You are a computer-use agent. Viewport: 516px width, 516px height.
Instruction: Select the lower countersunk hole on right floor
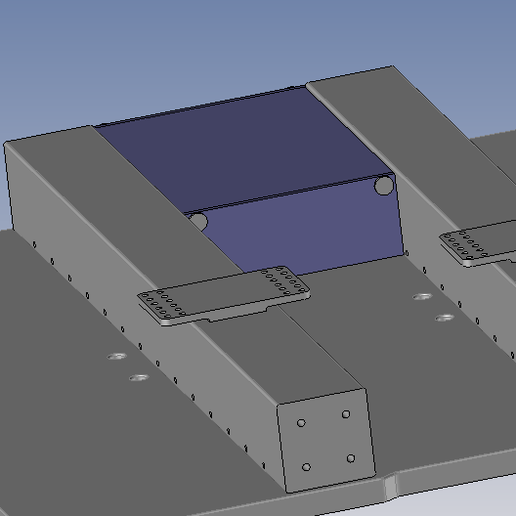445,318
